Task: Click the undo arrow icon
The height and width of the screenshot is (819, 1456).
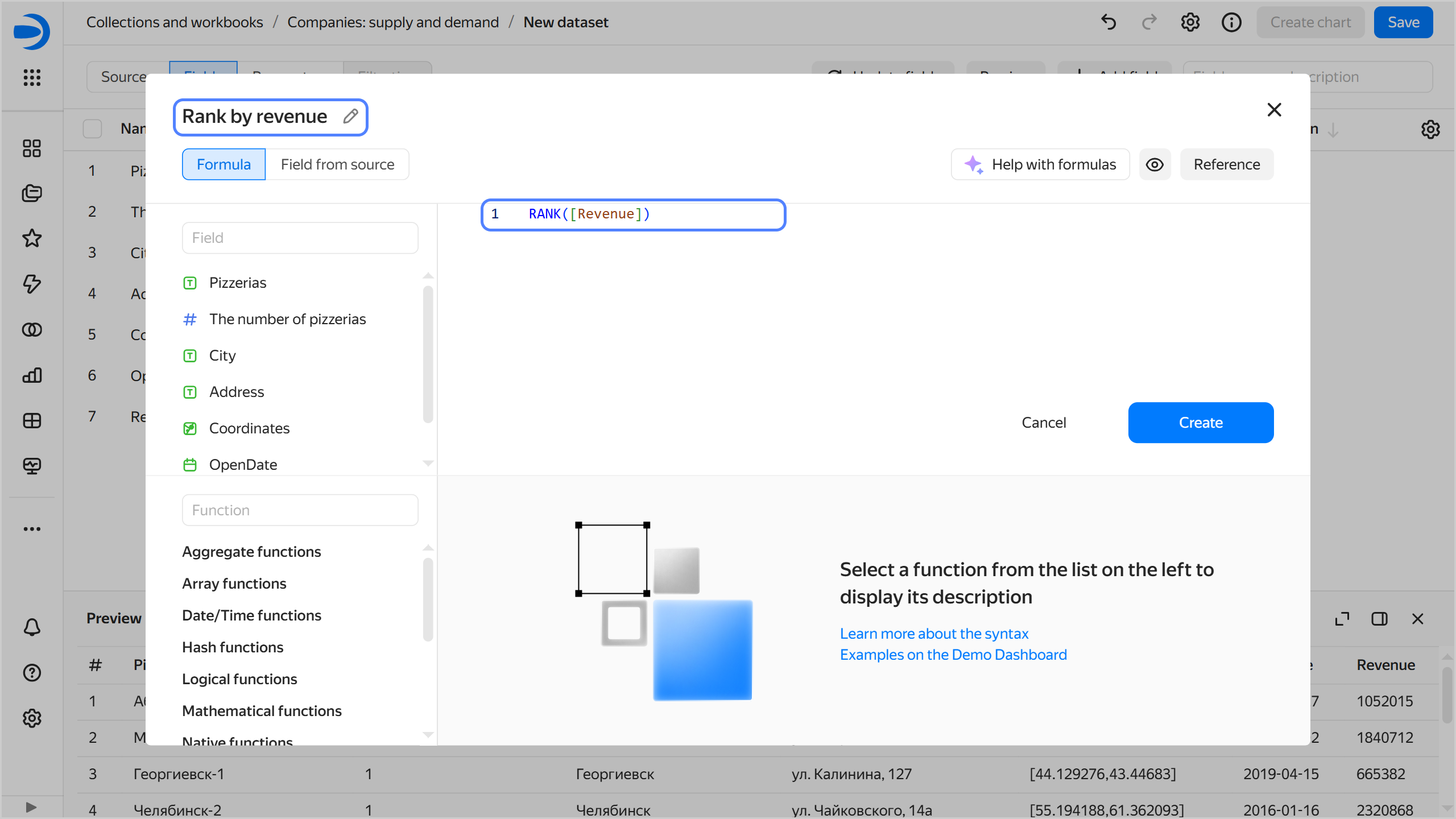Action: click(x=1108, y=22)
